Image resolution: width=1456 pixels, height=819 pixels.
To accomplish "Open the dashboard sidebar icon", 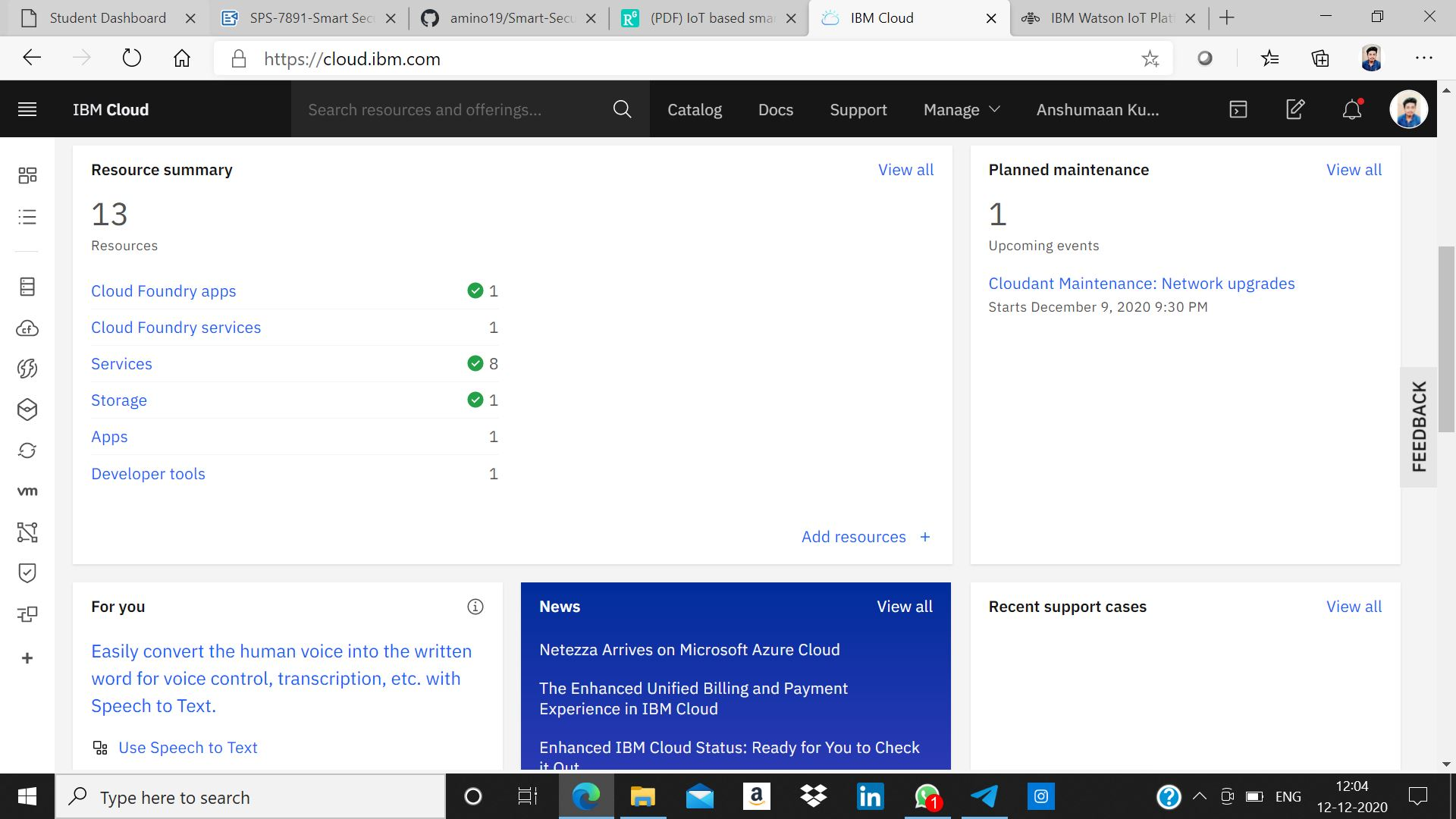I will [27, 175].
